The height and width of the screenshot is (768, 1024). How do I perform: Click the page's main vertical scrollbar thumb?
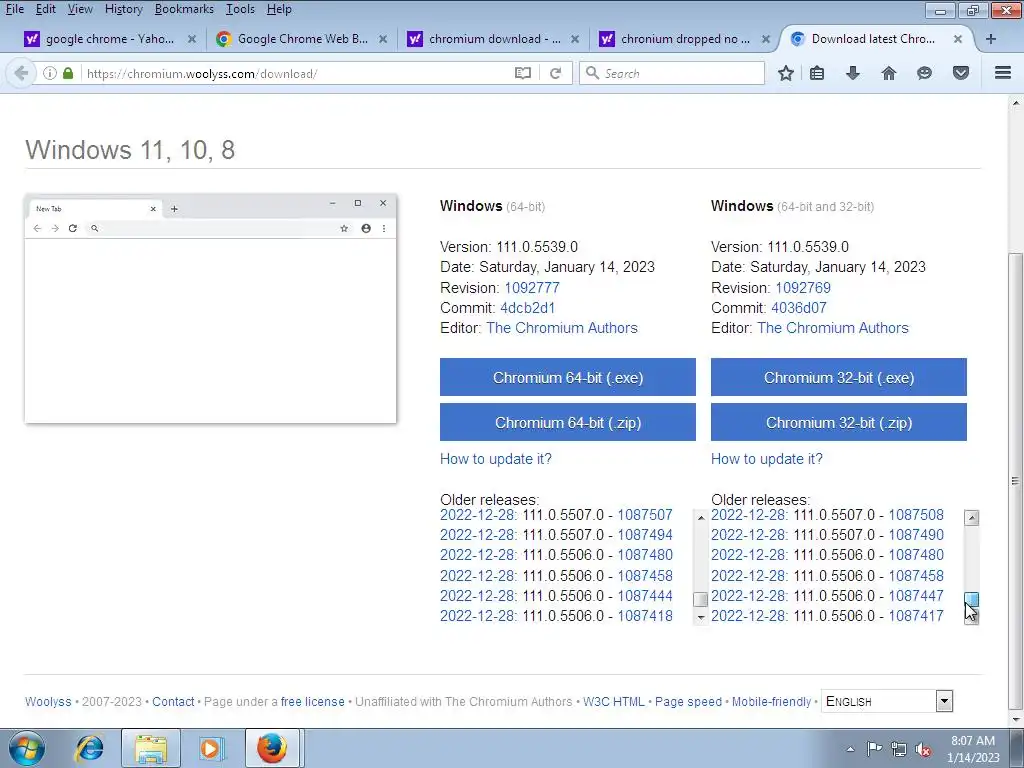(x=1016, y=483)
